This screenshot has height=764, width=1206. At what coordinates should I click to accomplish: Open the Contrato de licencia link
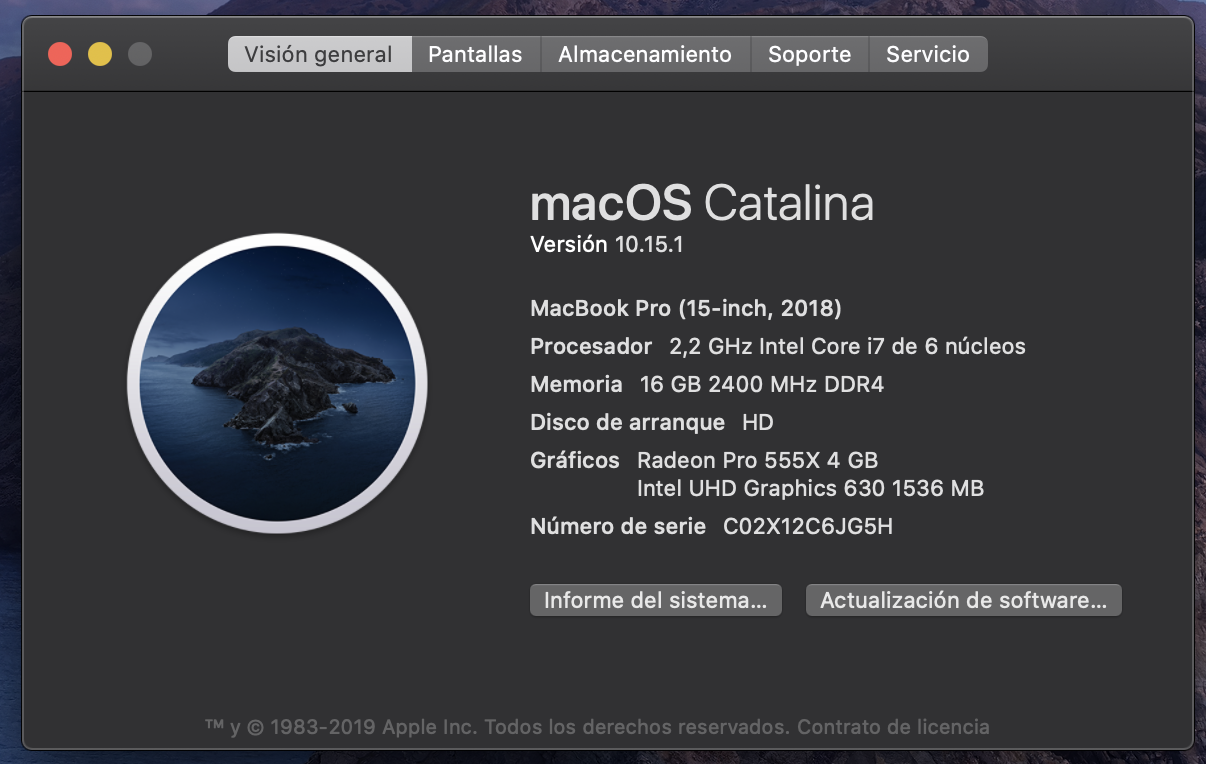tap(893, 727)
